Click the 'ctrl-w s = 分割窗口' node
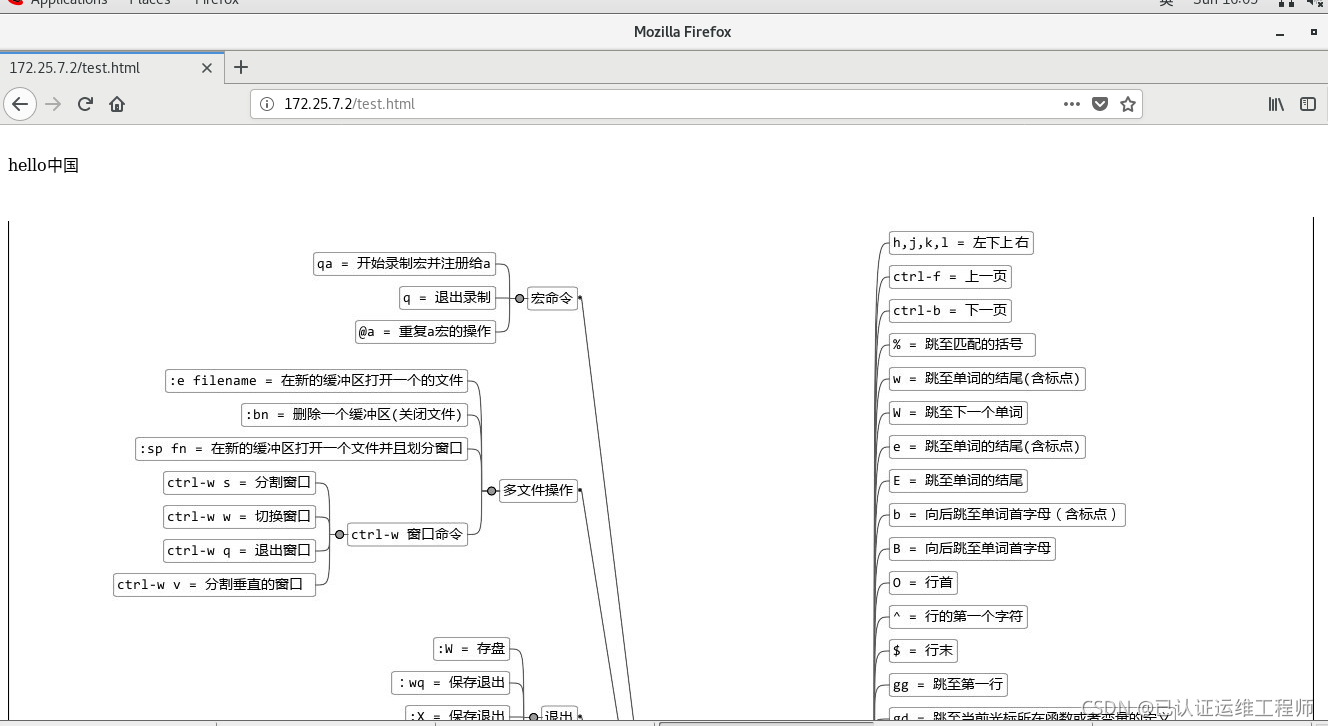 239,483
